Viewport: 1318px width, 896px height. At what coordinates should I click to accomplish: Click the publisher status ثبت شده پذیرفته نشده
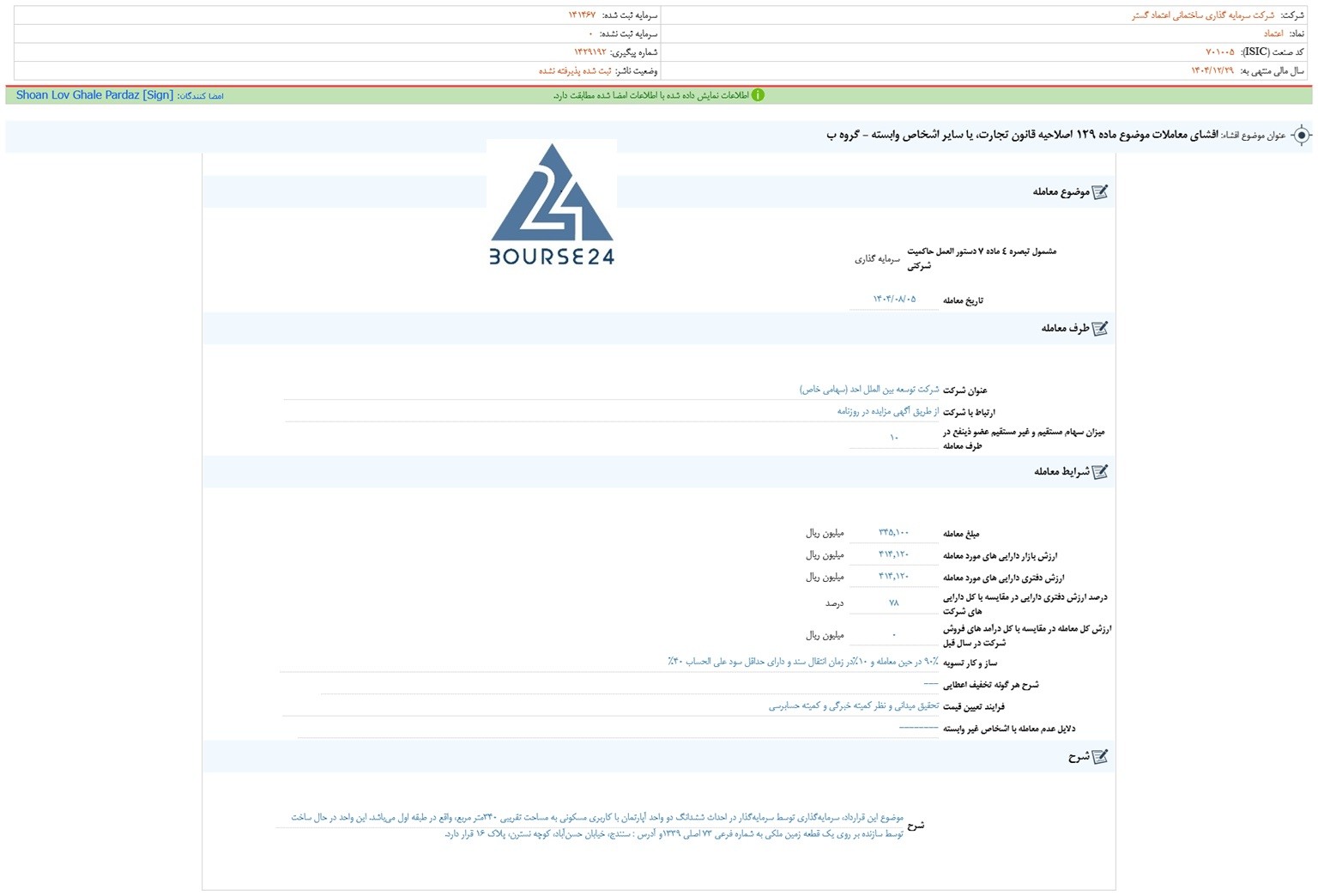[x=575, y=71]
